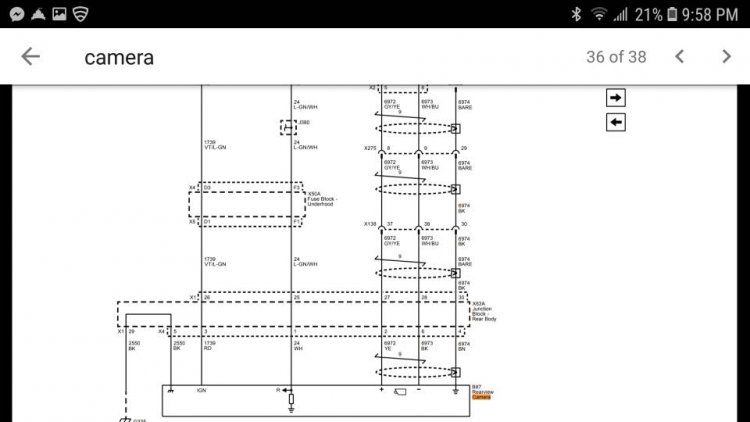This screenshot has height=422, width=750.
Task: Open the Messenger notification icon
Action: pyautogui.click(x=17, y=14)
